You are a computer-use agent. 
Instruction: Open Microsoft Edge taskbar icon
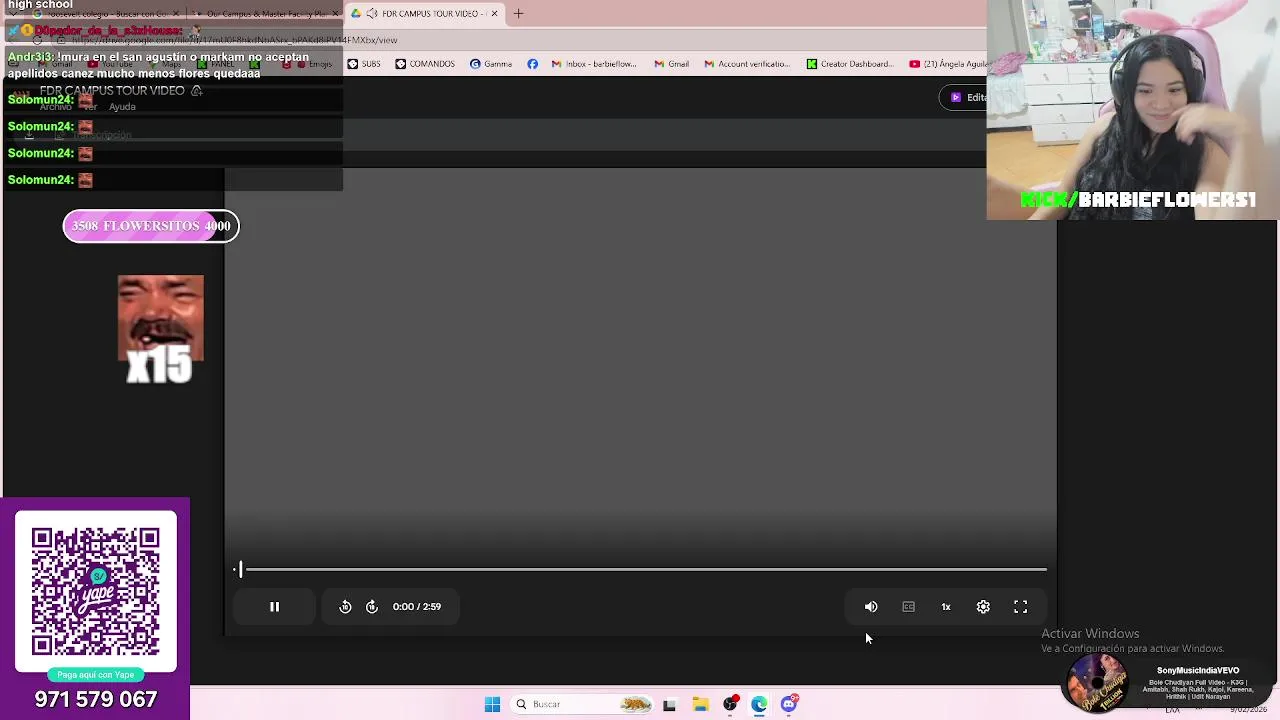(759, 704)
